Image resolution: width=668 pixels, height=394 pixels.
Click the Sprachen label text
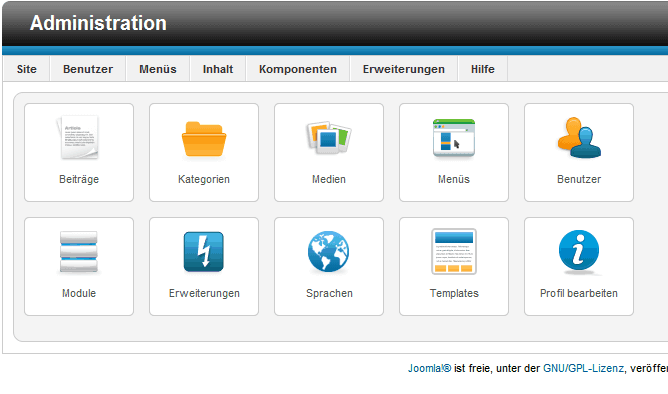click(x=329, y=293)
